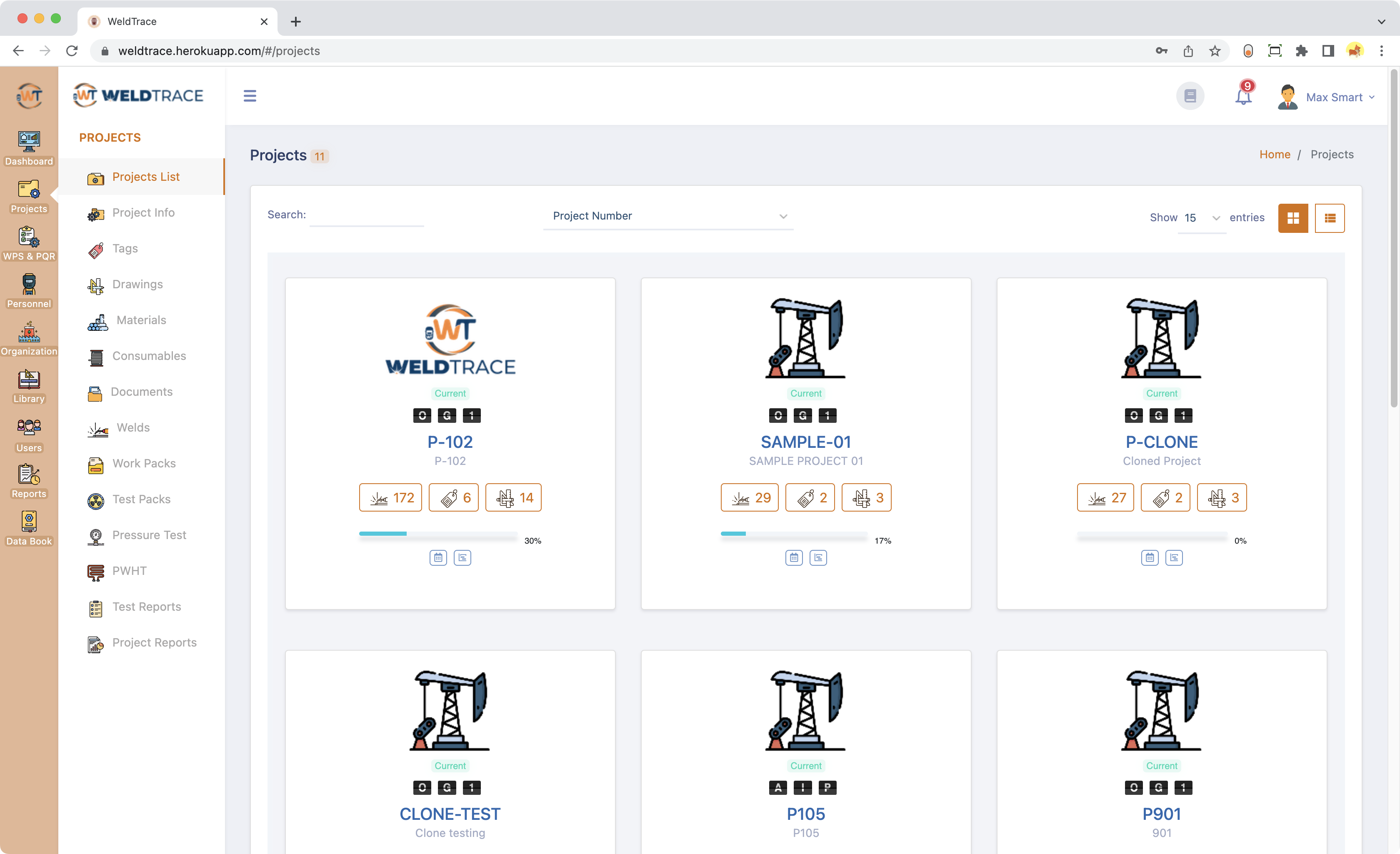The height and width of the screenshot is (854, 1400).
Task: Open project P901 title link
Action: [x=1161, y=814]
